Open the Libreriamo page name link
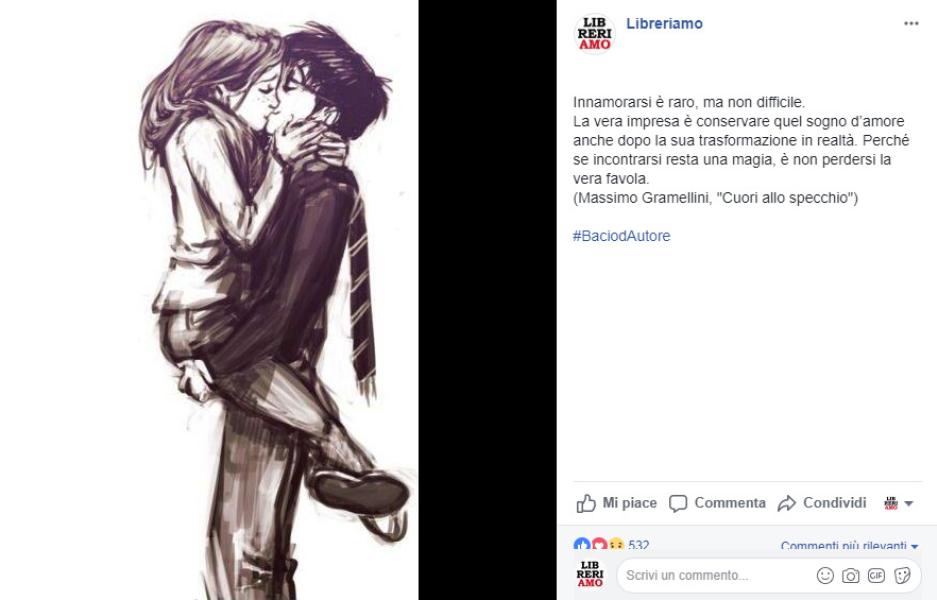Screen dimensions: 937x600 [664, 23]
